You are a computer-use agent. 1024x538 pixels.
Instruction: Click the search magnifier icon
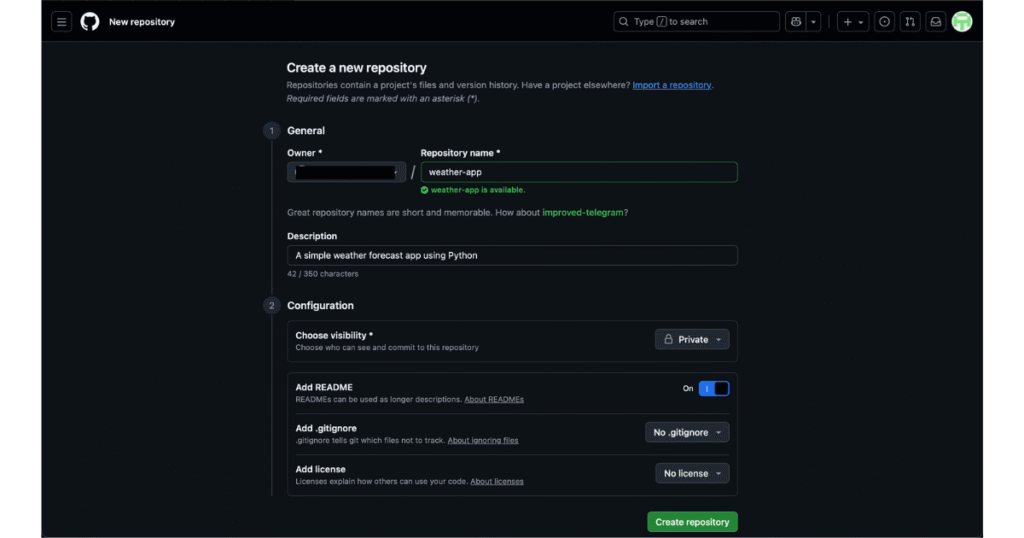click(x=624, y=22)
